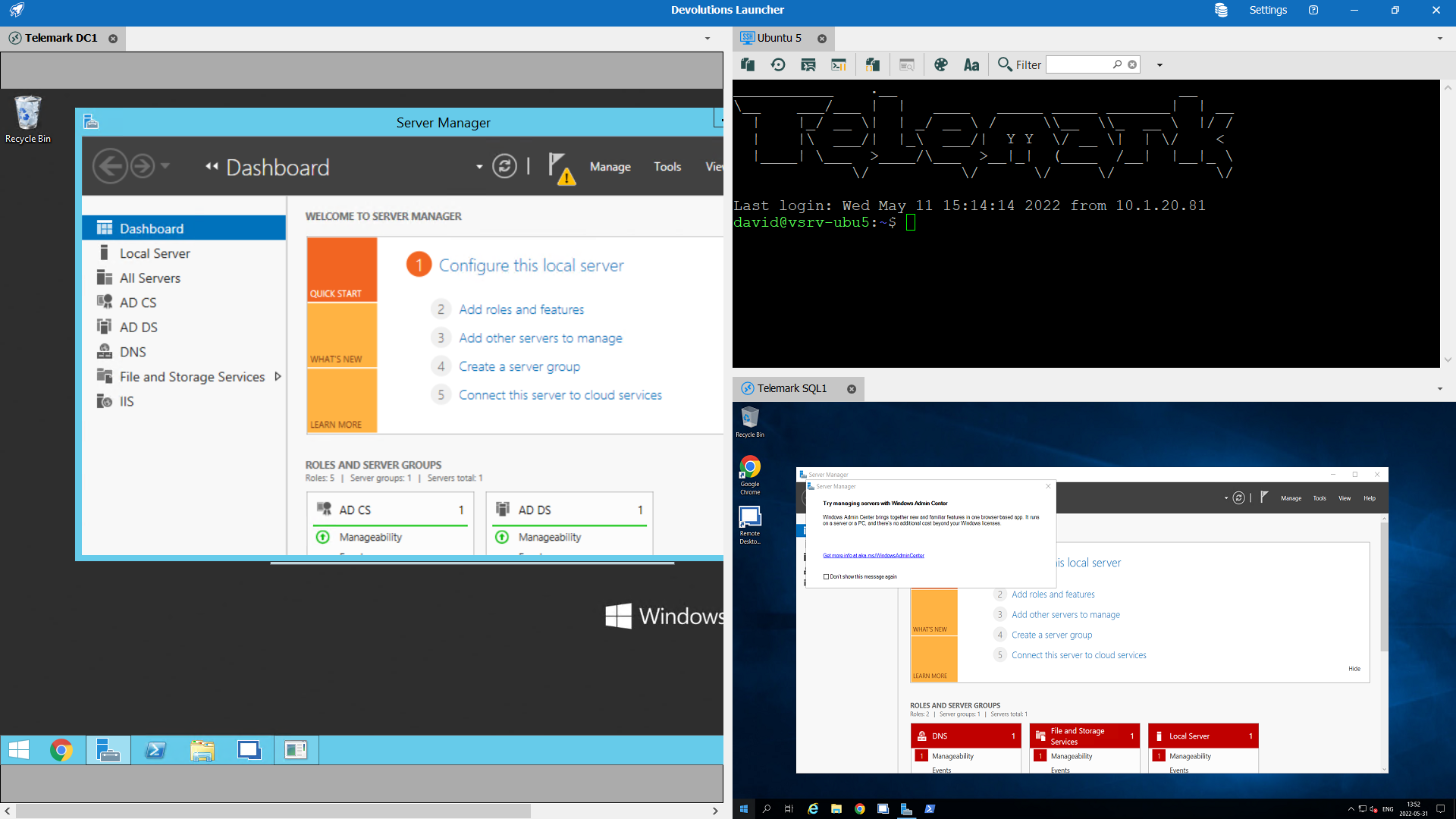Open the Help menu in SQL1 Server Manager
This screenshot has width=1456, height=819.
1370,498
